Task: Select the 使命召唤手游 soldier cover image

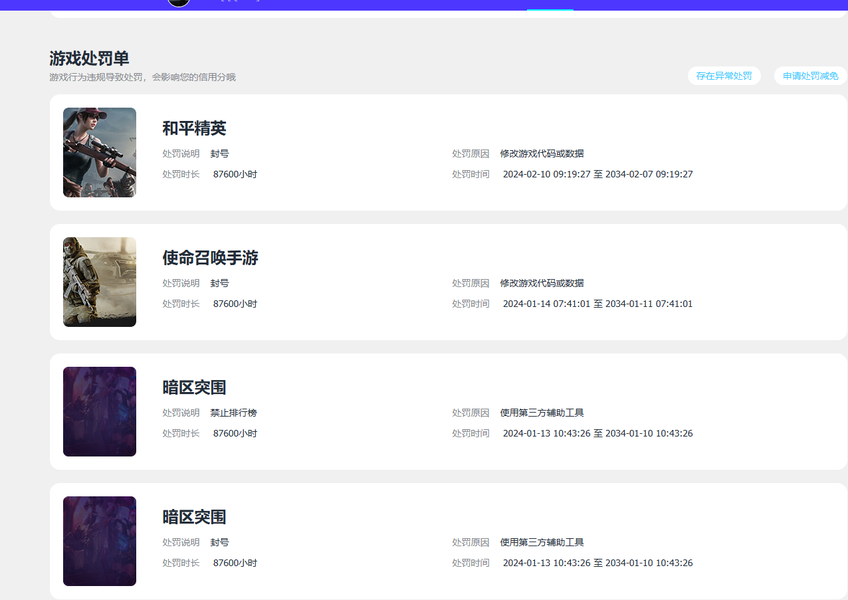Action: click(100, 282)
